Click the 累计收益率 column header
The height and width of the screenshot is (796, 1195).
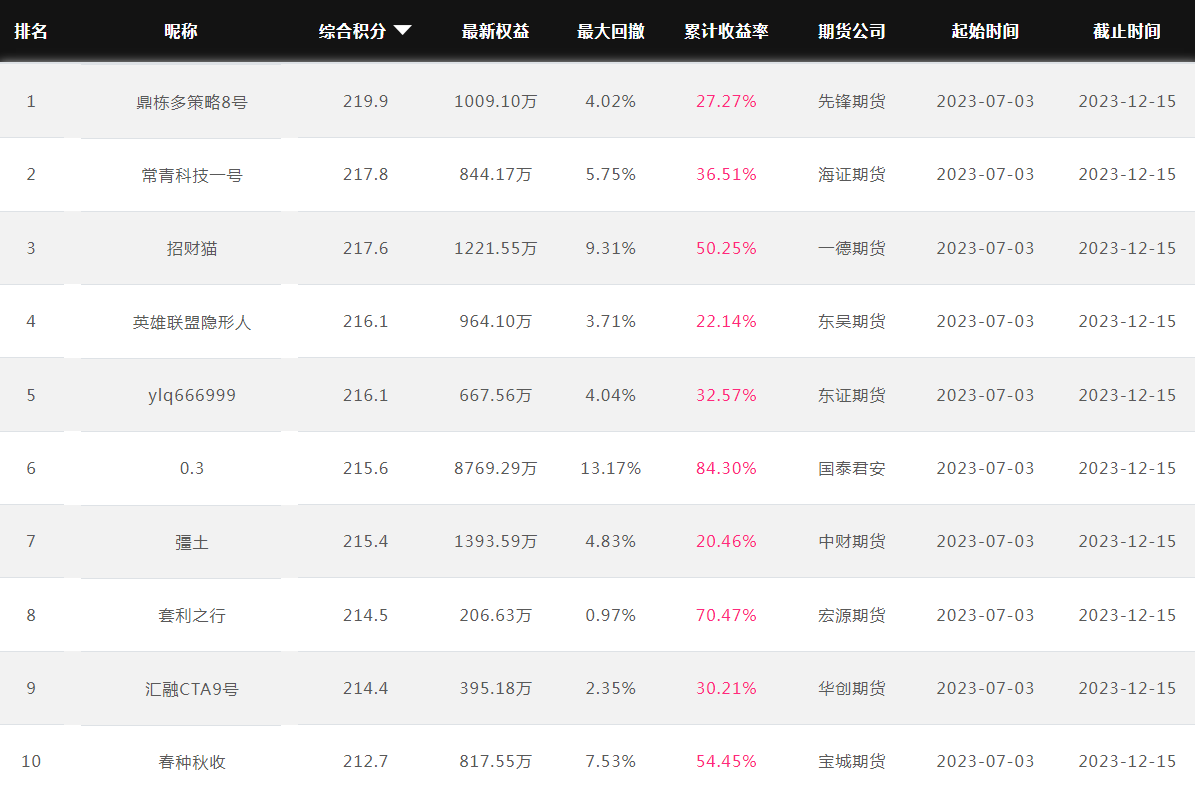726,31
